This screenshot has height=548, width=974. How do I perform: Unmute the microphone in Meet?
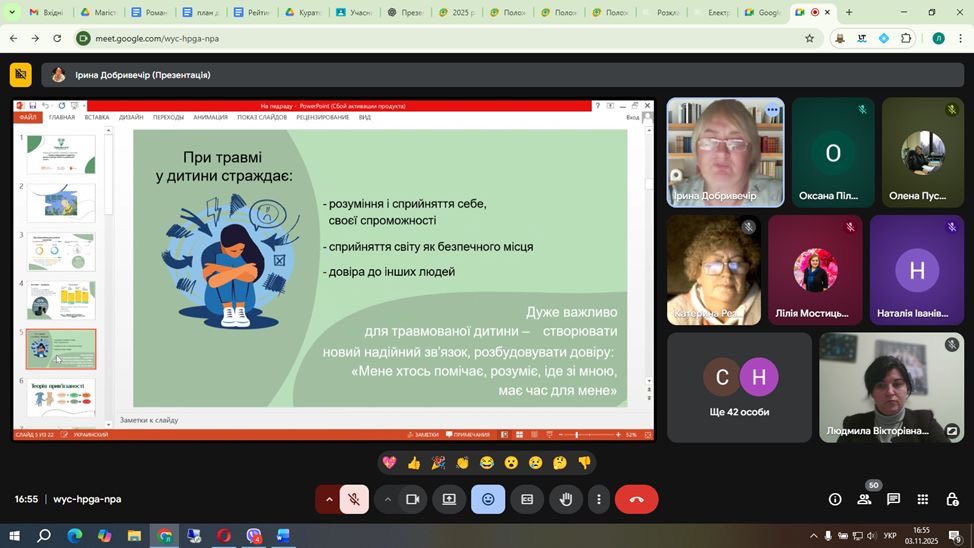[x=354, y=500]
